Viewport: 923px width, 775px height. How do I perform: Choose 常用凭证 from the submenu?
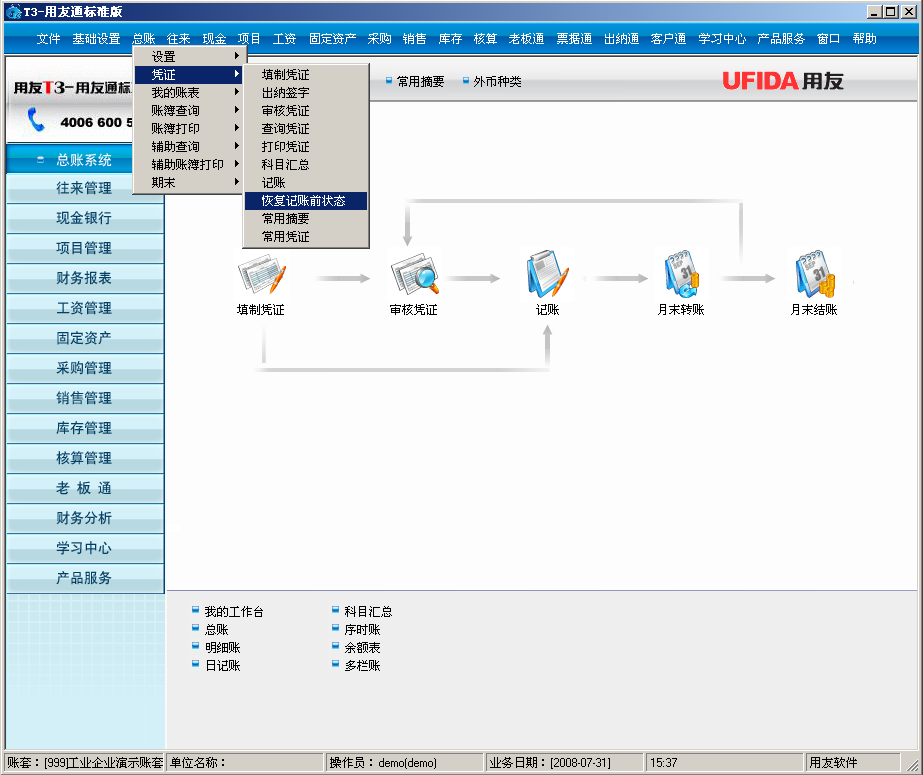point(306,237)
